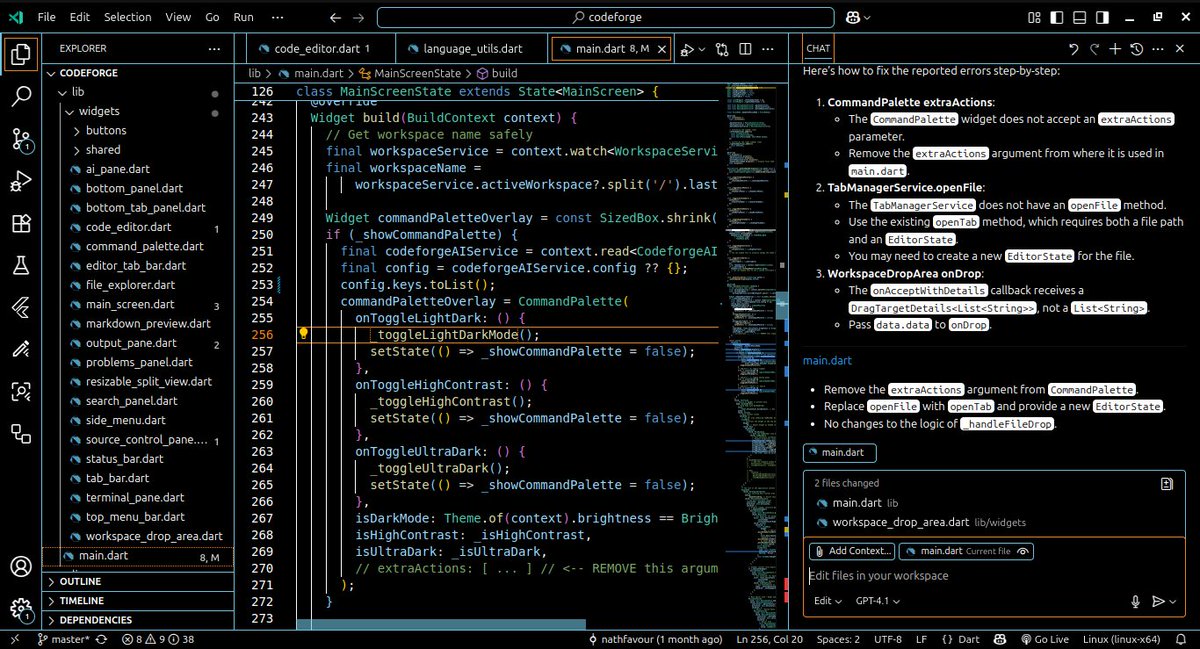Open the Manage gear icon
The image size is (1200, 649).
click(x=21, y=609)
